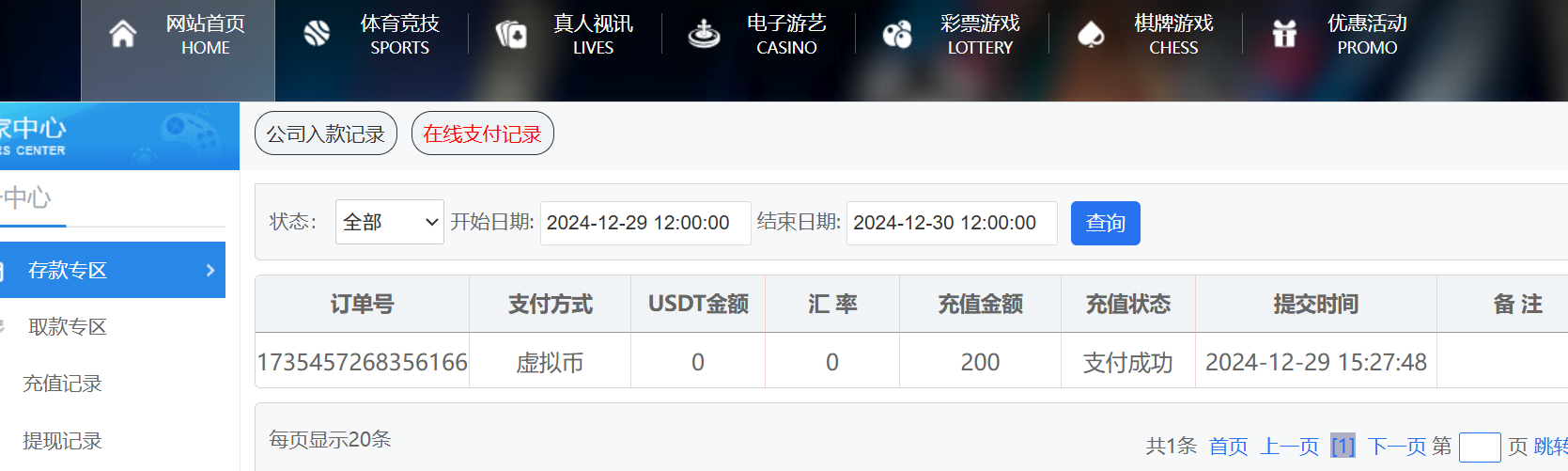
Task: Focus the 开始日期 start date field
Action: (x=645, y=223)
